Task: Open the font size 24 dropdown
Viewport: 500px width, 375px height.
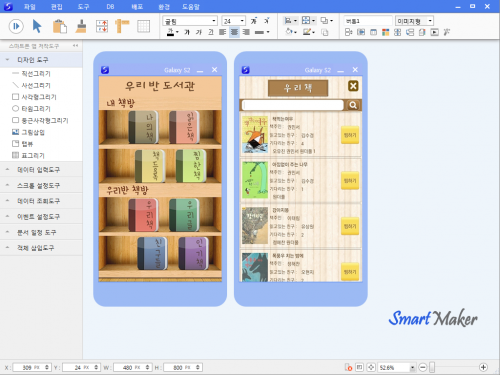Action: coord(242,21)
